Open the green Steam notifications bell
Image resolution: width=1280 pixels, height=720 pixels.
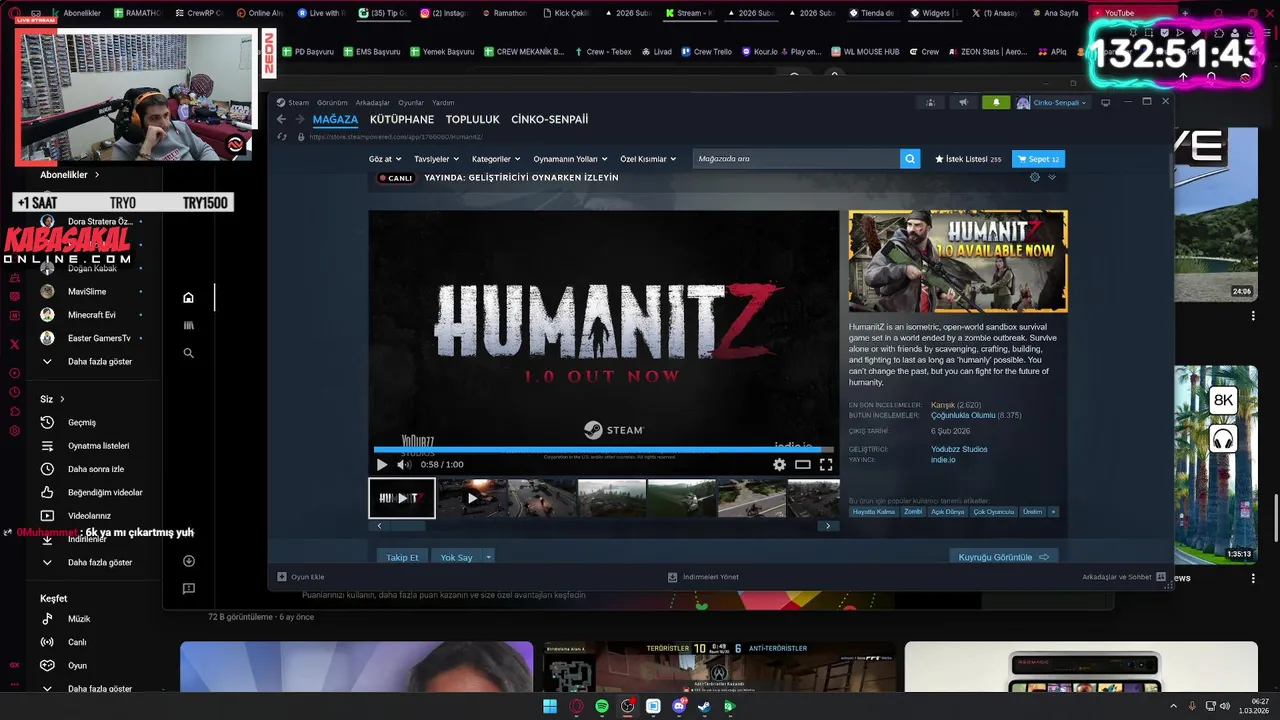pos(996,102)
